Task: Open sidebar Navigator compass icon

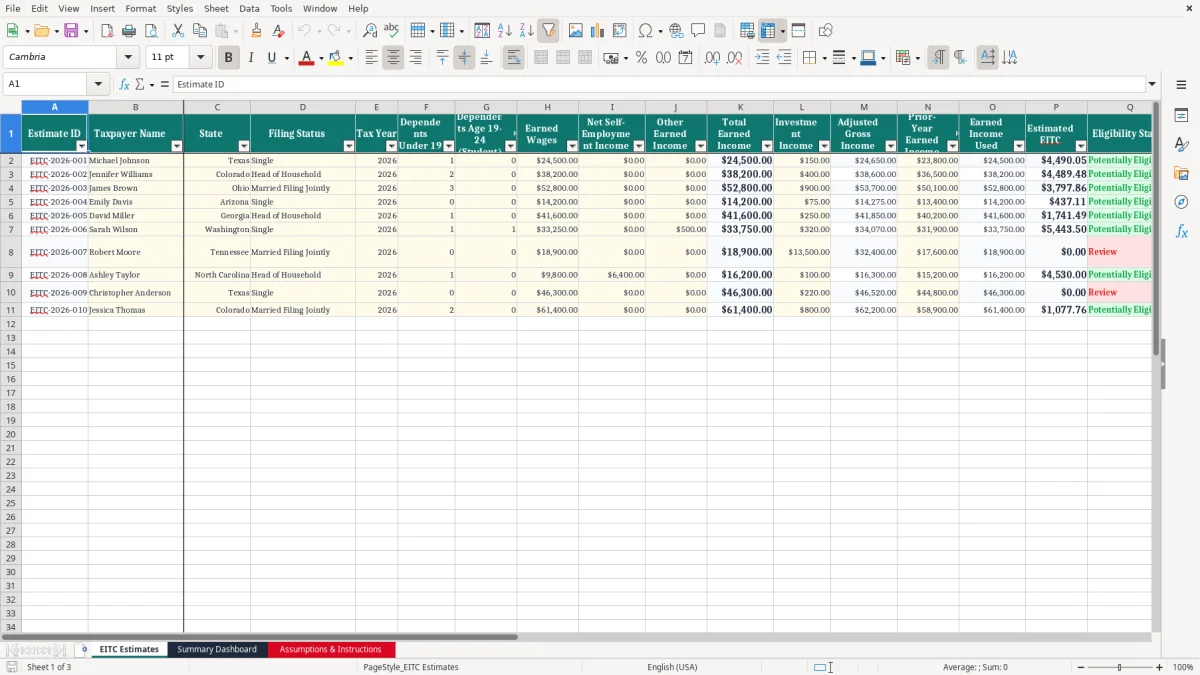Action: pyautogui.click(x=1181, y=202)
